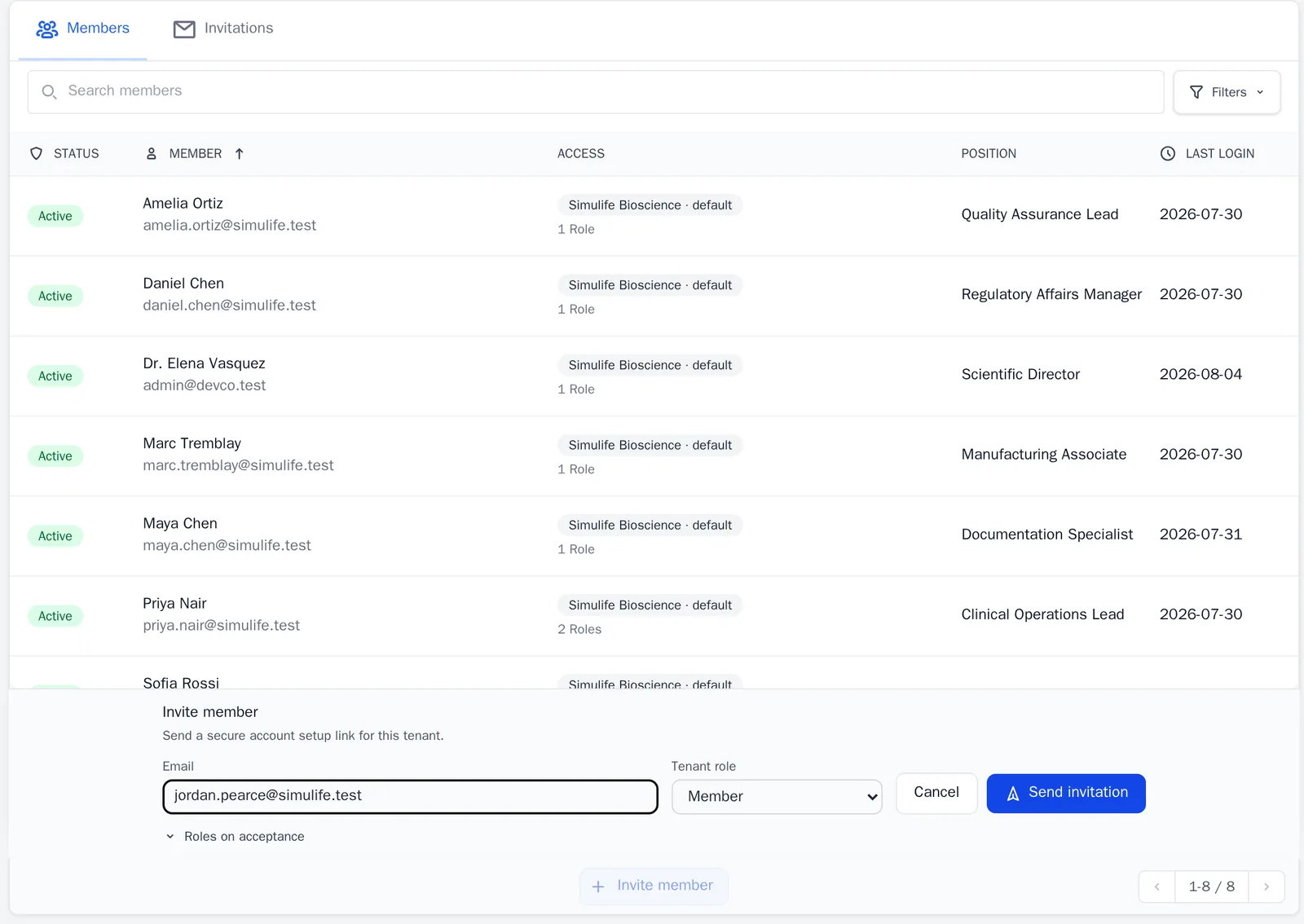Click Amelia Ortiz's Simulife Bioscience access chip
The image size is (1304, 924).
click(650, 205)
